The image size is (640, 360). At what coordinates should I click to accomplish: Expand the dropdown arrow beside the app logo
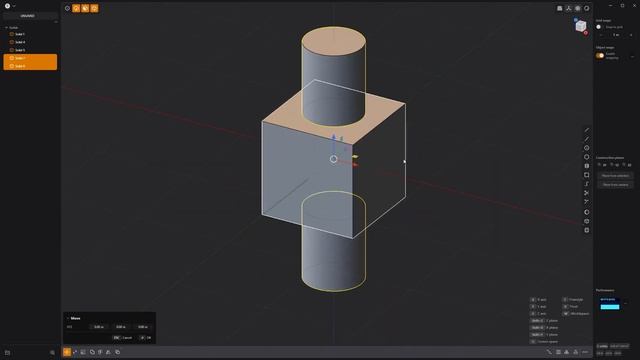click(14, 6)
